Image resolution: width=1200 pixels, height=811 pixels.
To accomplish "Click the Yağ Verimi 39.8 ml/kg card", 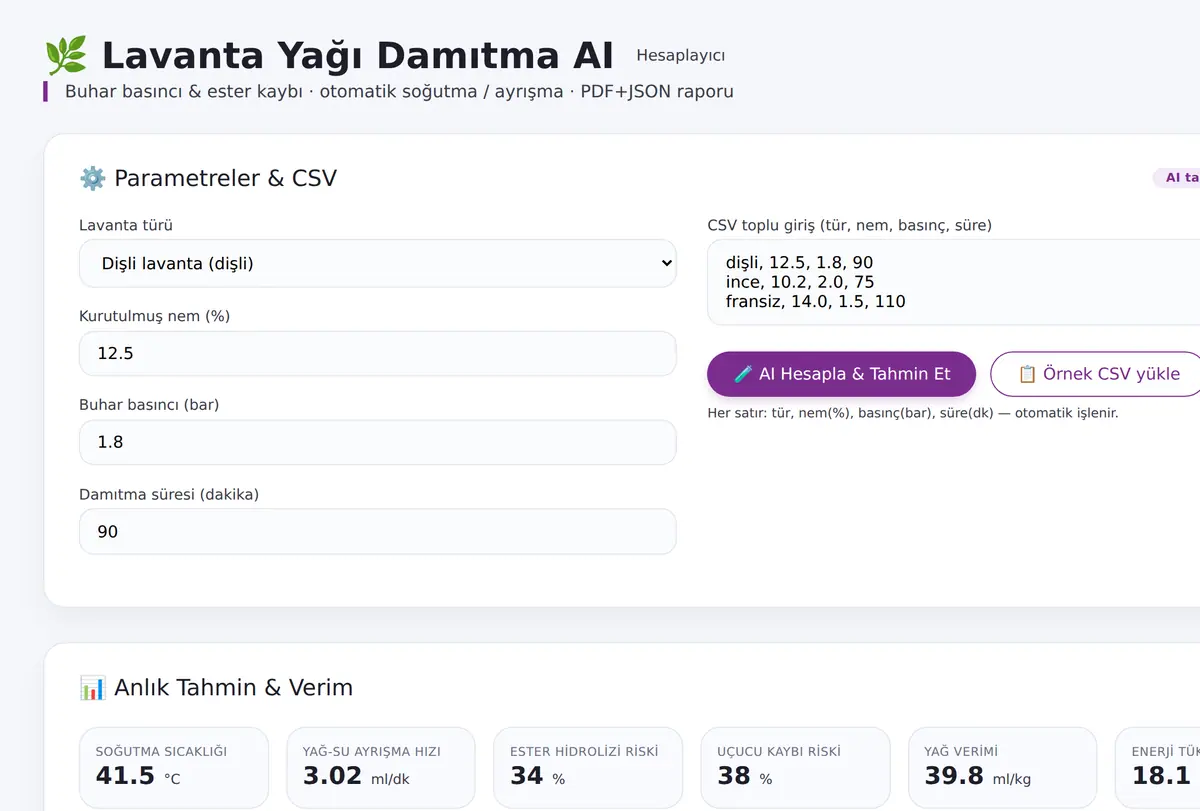I will click(1002, 767).
